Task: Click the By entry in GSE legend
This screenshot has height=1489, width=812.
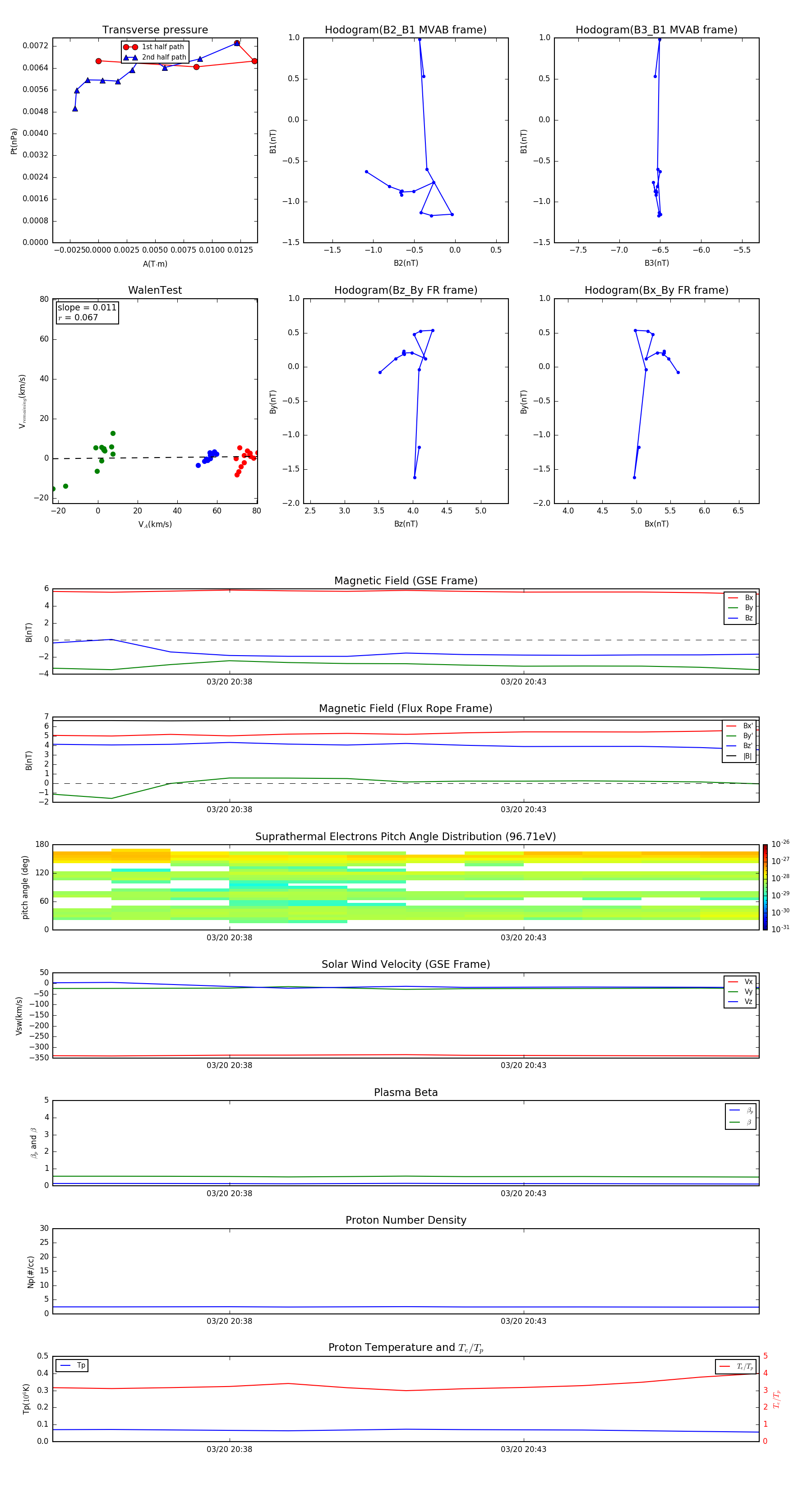Action: coord(740,608)
